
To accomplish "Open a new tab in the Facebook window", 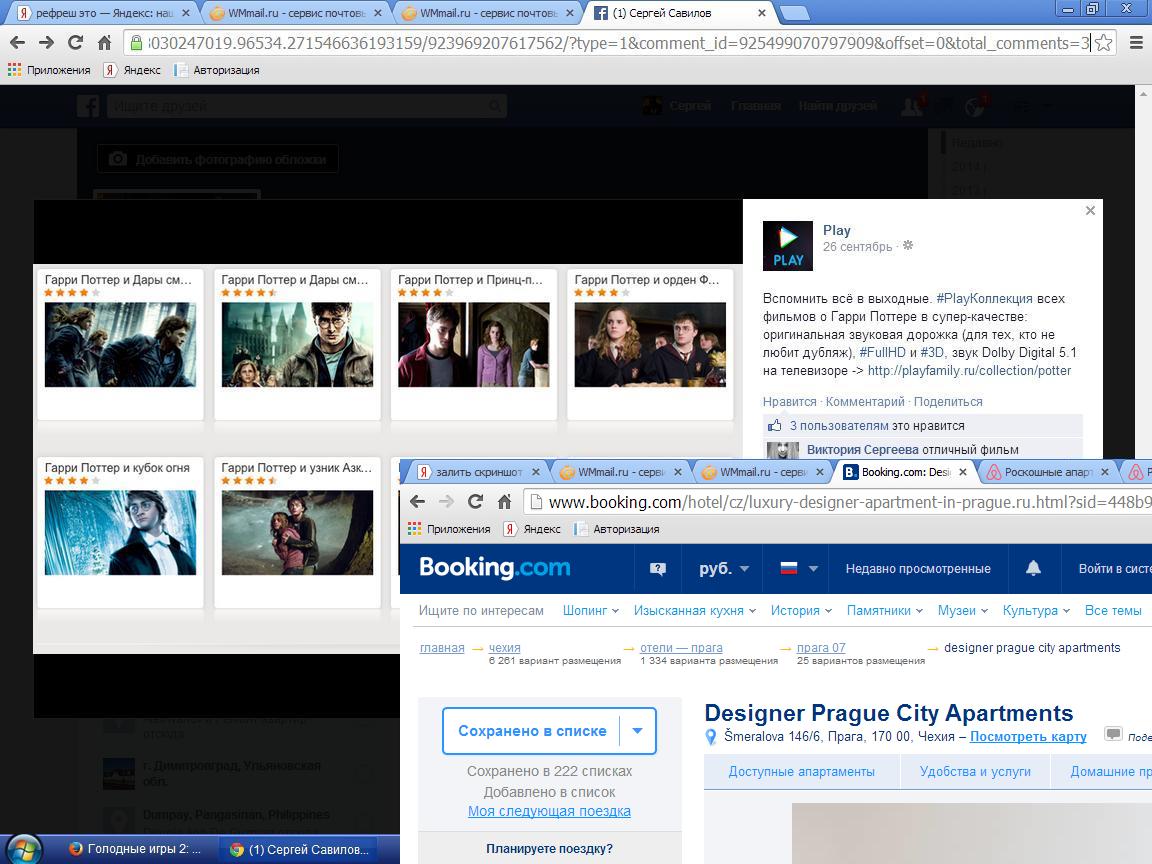I will point(794,12).
